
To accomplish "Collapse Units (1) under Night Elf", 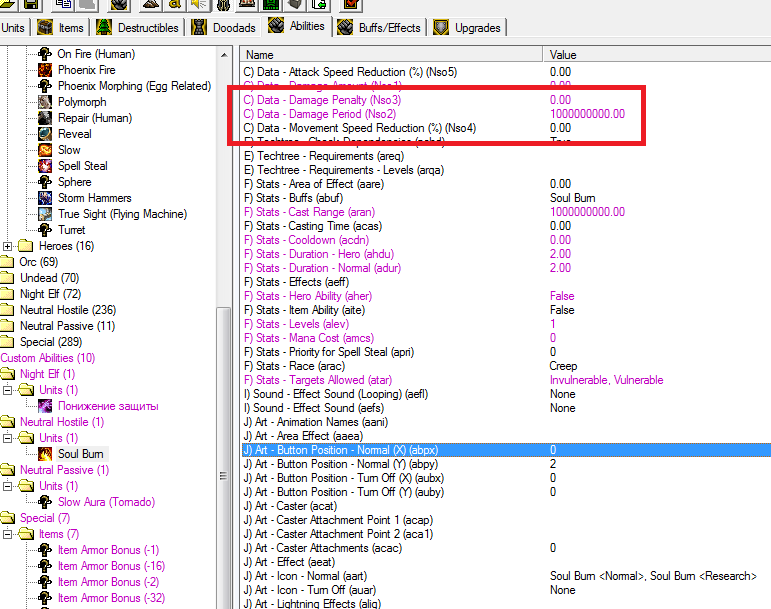I will (7, 390).
